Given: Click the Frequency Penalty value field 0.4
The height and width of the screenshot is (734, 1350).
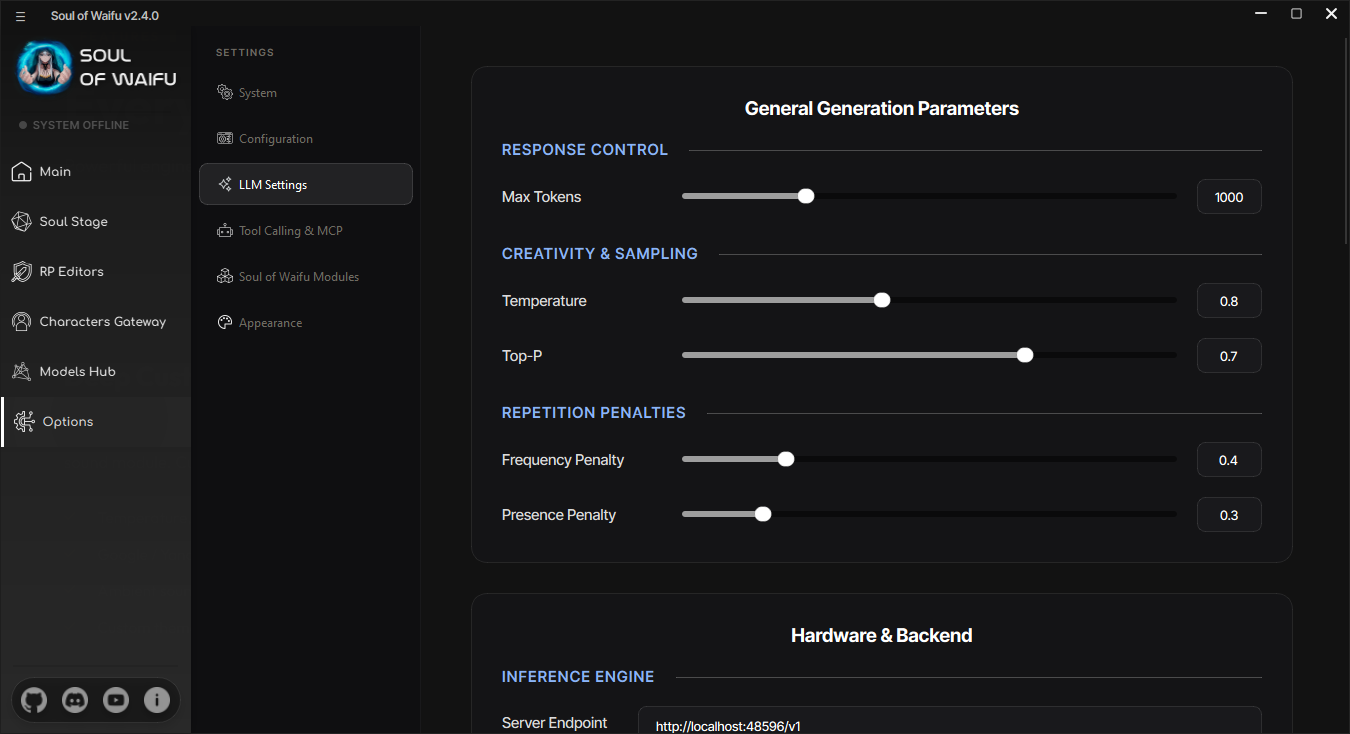Looking at the screenshot, I should 1229,460.
